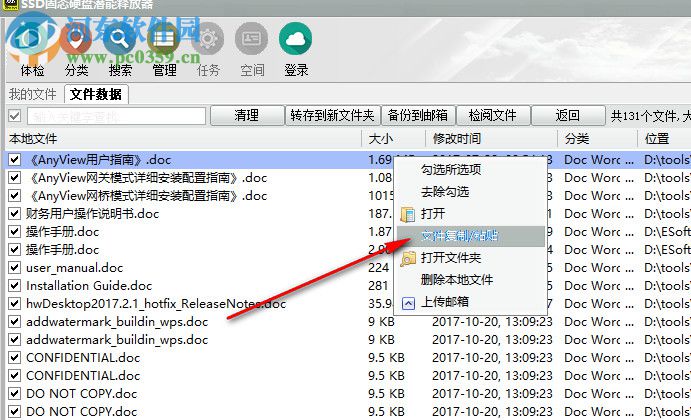This screenshot has height=420, width=691.
Task: Click the icon beside 打开 menu entry
Action: pos(408,214)
